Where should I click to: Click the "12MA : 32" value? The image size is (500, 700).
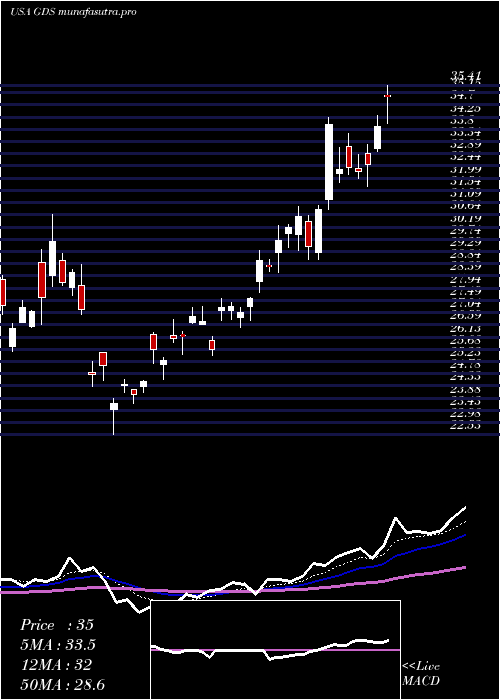(56, 665)
